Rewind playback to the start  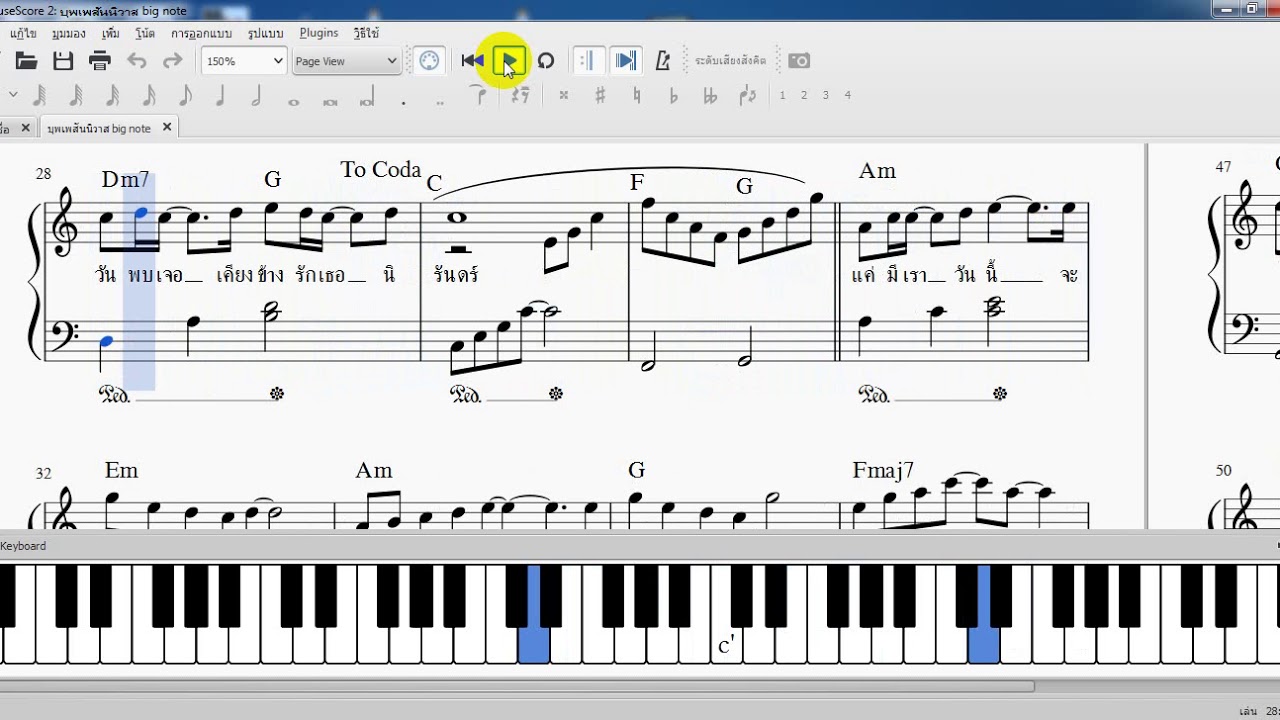(472, 61)
